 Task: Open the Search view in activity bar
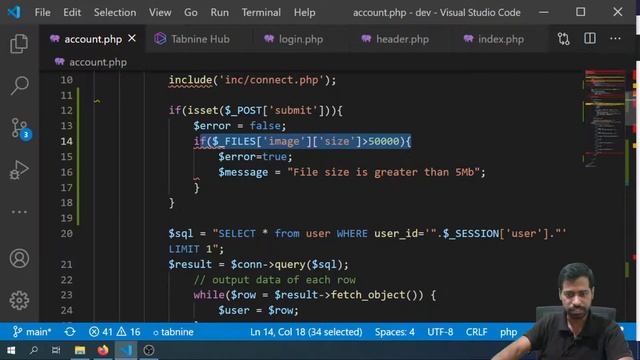tap(19, 85)
